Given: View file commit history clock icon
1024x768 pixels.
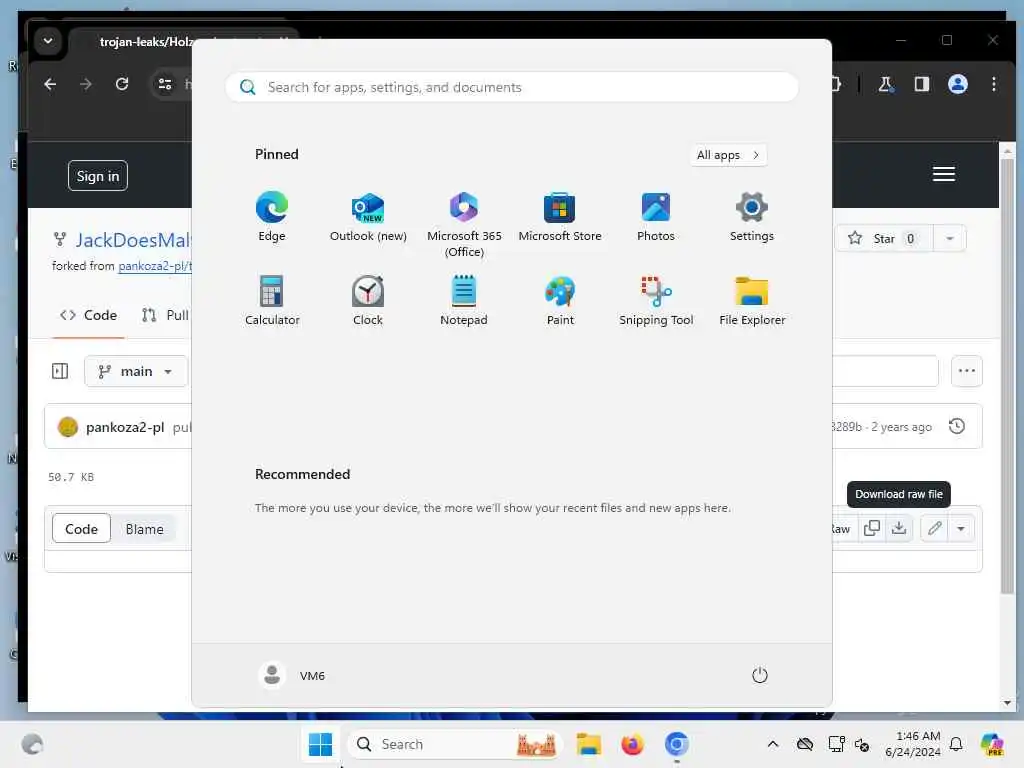Looking at the screenshot, I should (x=957, y=426).
